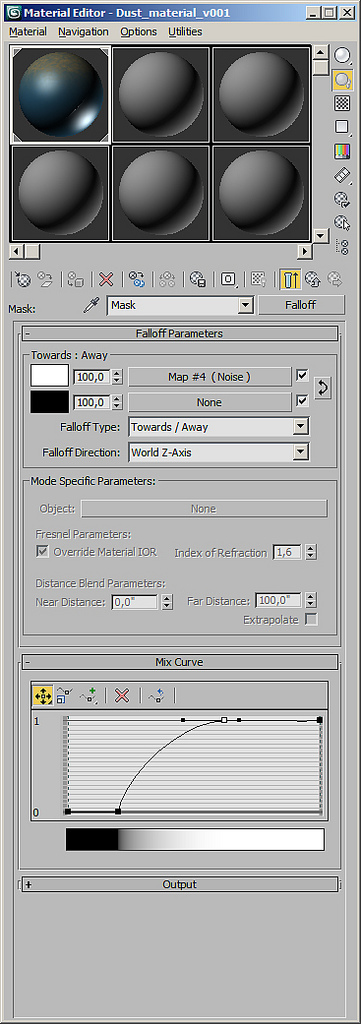Click the white amount spinner arrows
This screenshot has height=1024, width=361.
117,377
